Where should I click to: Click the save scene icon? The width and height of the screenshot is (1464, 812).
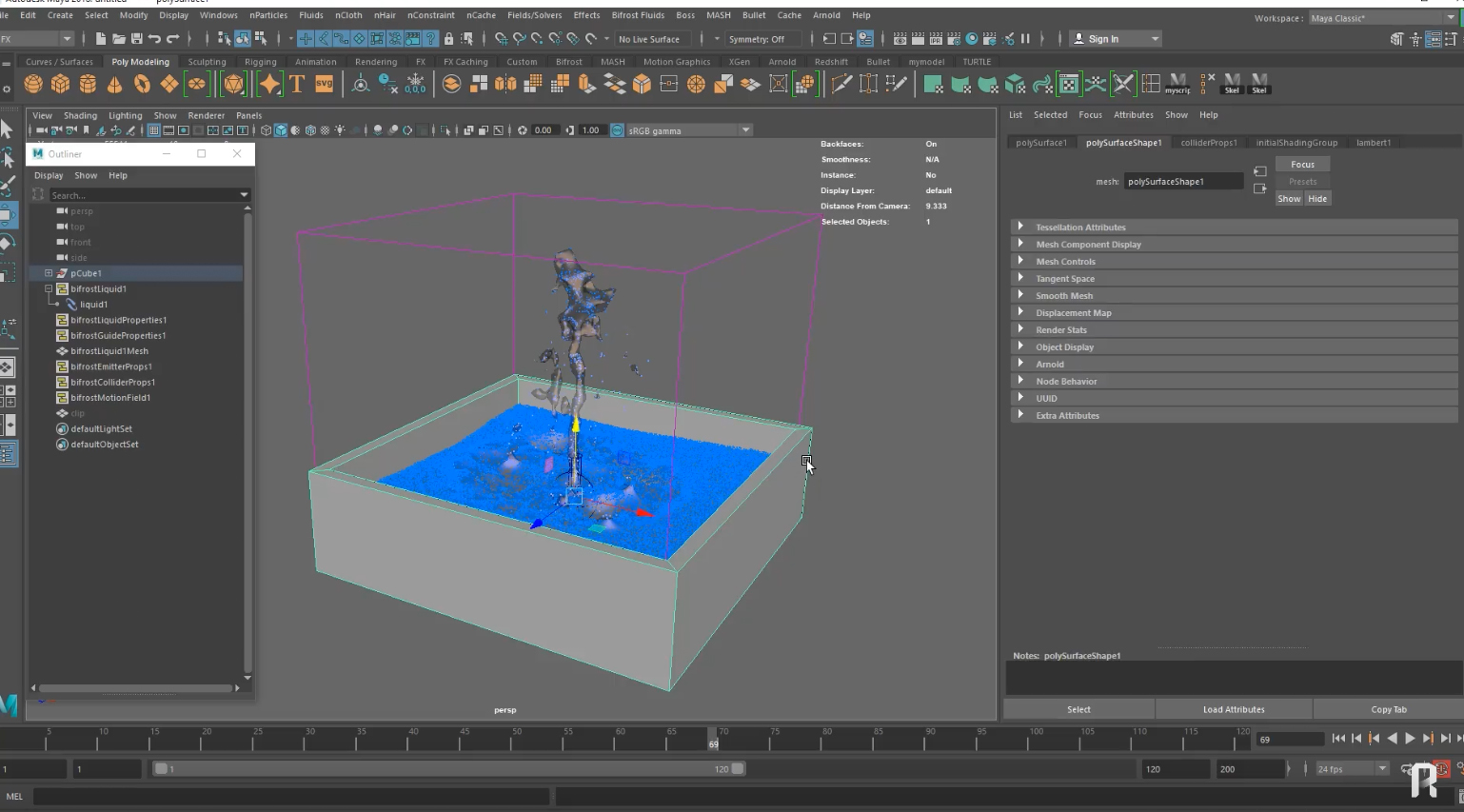pos(136,39)
